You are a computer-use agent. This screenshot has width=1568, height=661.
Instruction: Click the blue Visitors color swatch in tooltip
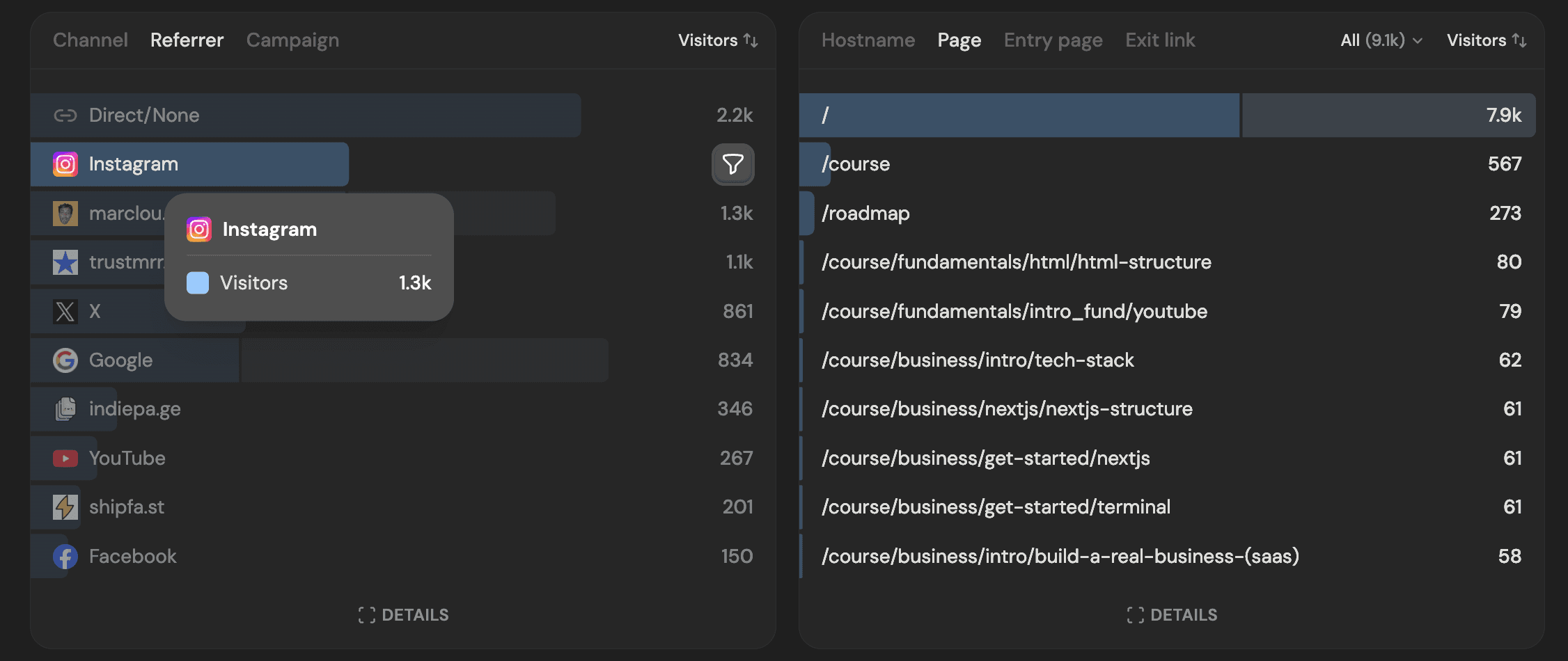(x=198, y=283)
